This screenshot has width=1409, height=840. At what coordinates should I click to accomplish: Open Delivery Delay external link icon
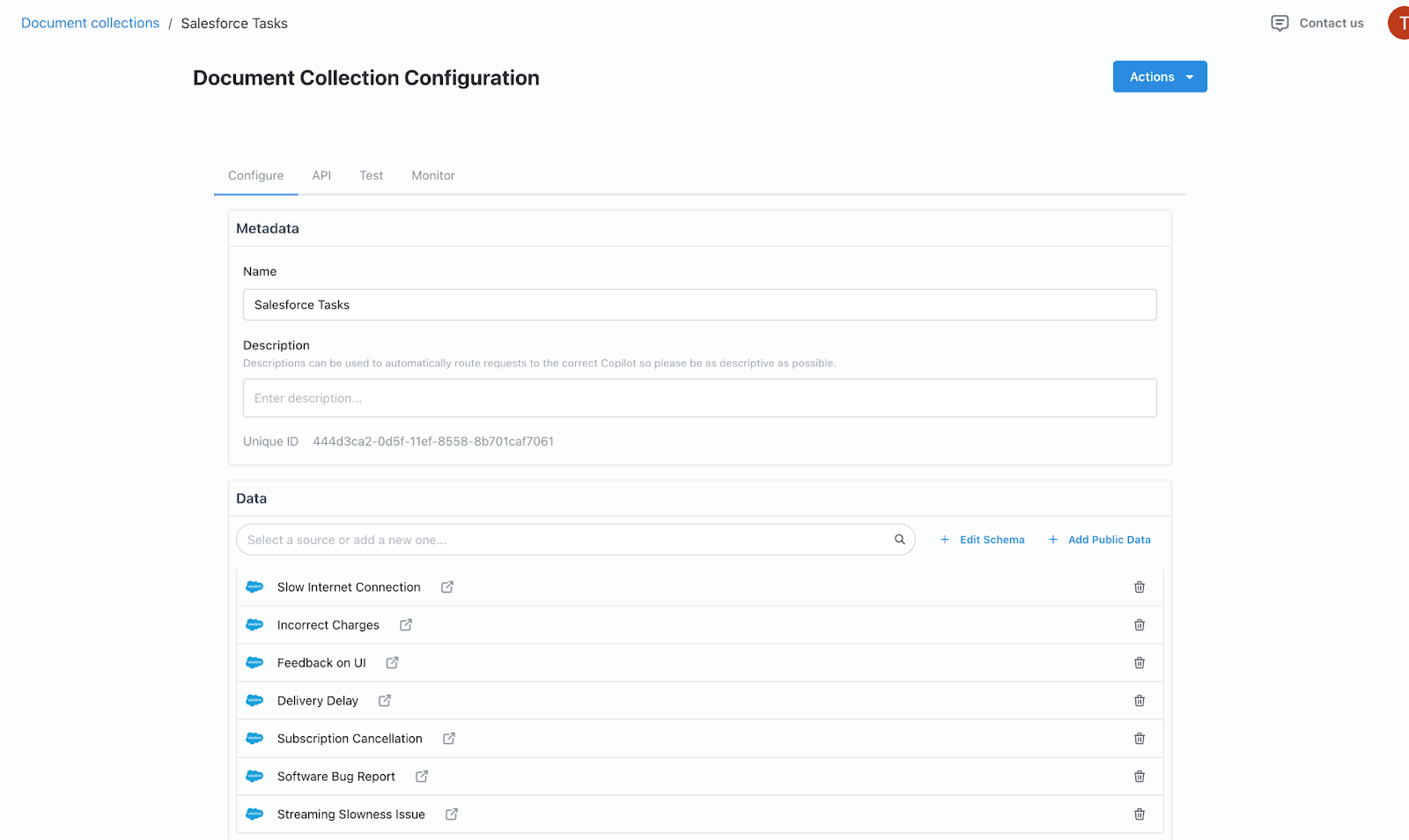click(385, 701)
